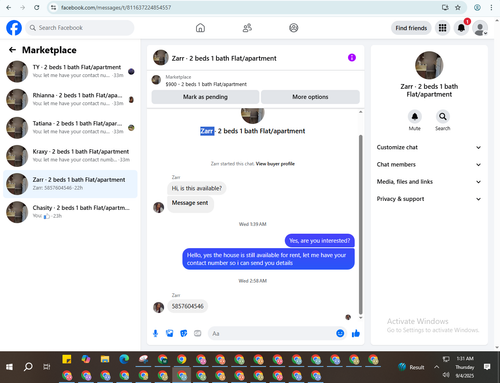Open the Friends icon in top navigation
500x383 pixels.
247,28
